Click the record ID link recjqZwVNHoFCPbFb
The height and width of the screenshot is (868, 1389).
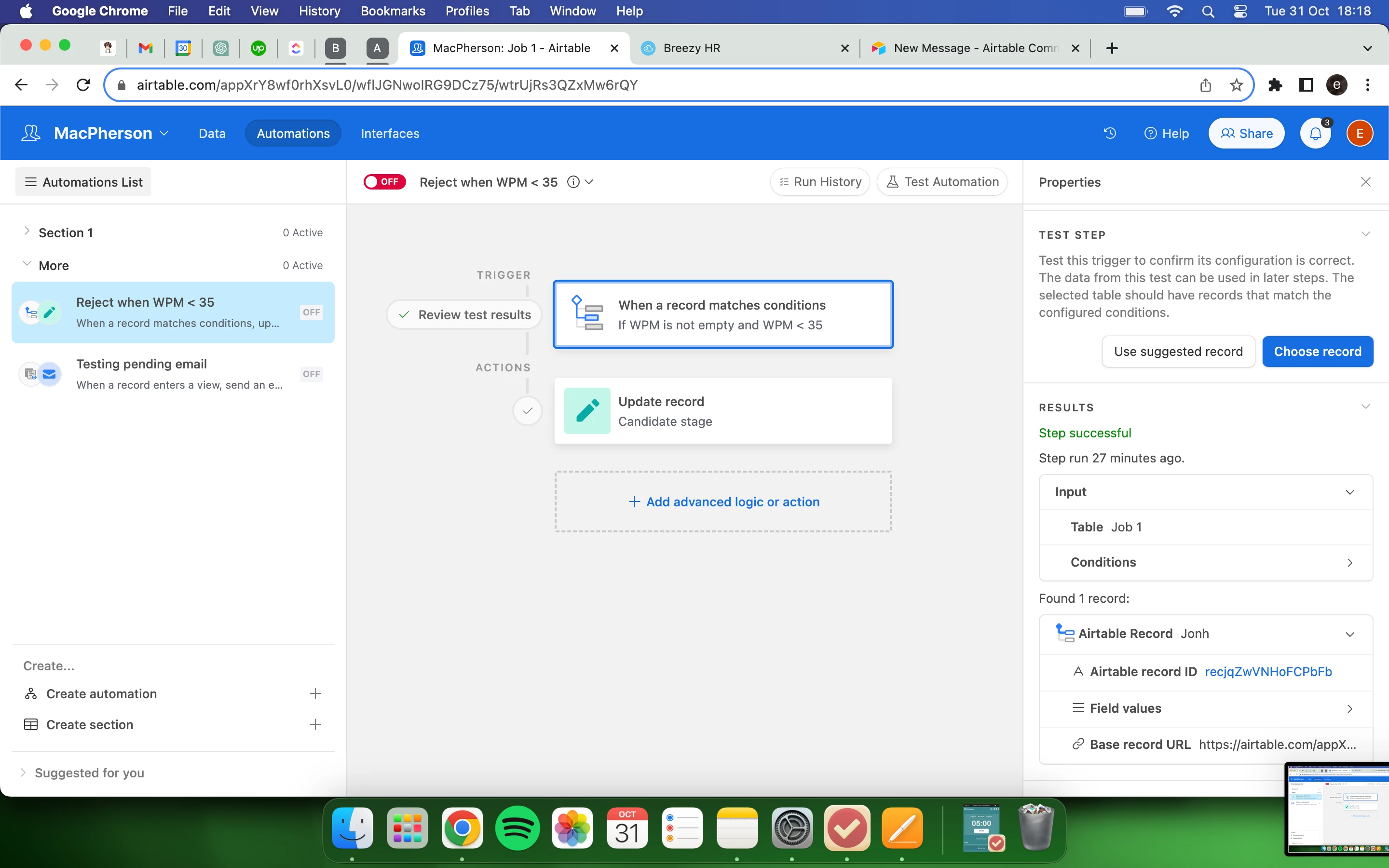coord(1268,672)
